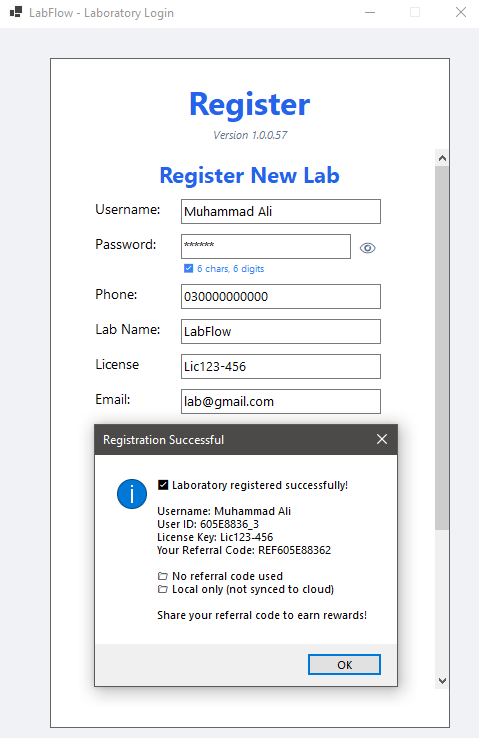This screenshot has height=738, width=479.
Task: Click the Email input field
Action: [x=281, y=401]
